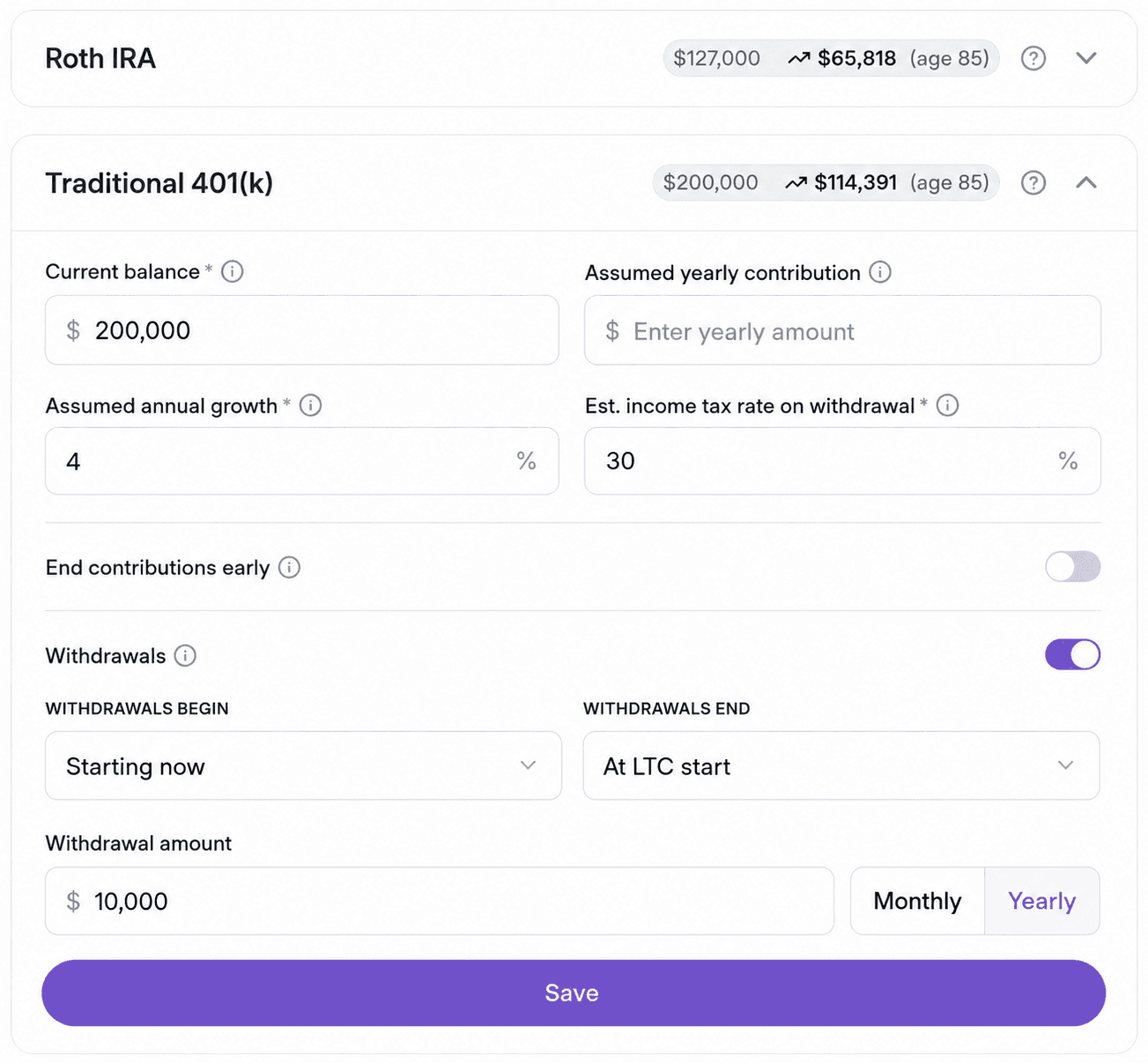Open the Assumed yearly contribution info icon
The image size is (1148, 1063).
click(x=879, y=272)
